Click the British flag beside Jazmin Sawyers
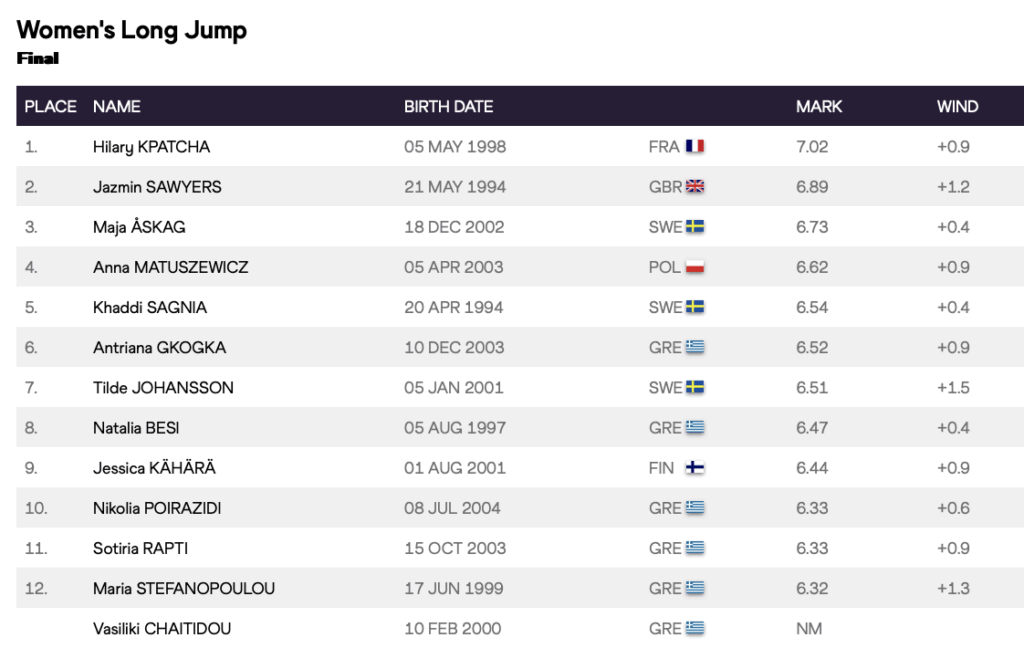The height and width of the screenshot is (648, 1024). click(x=695, y=186)
